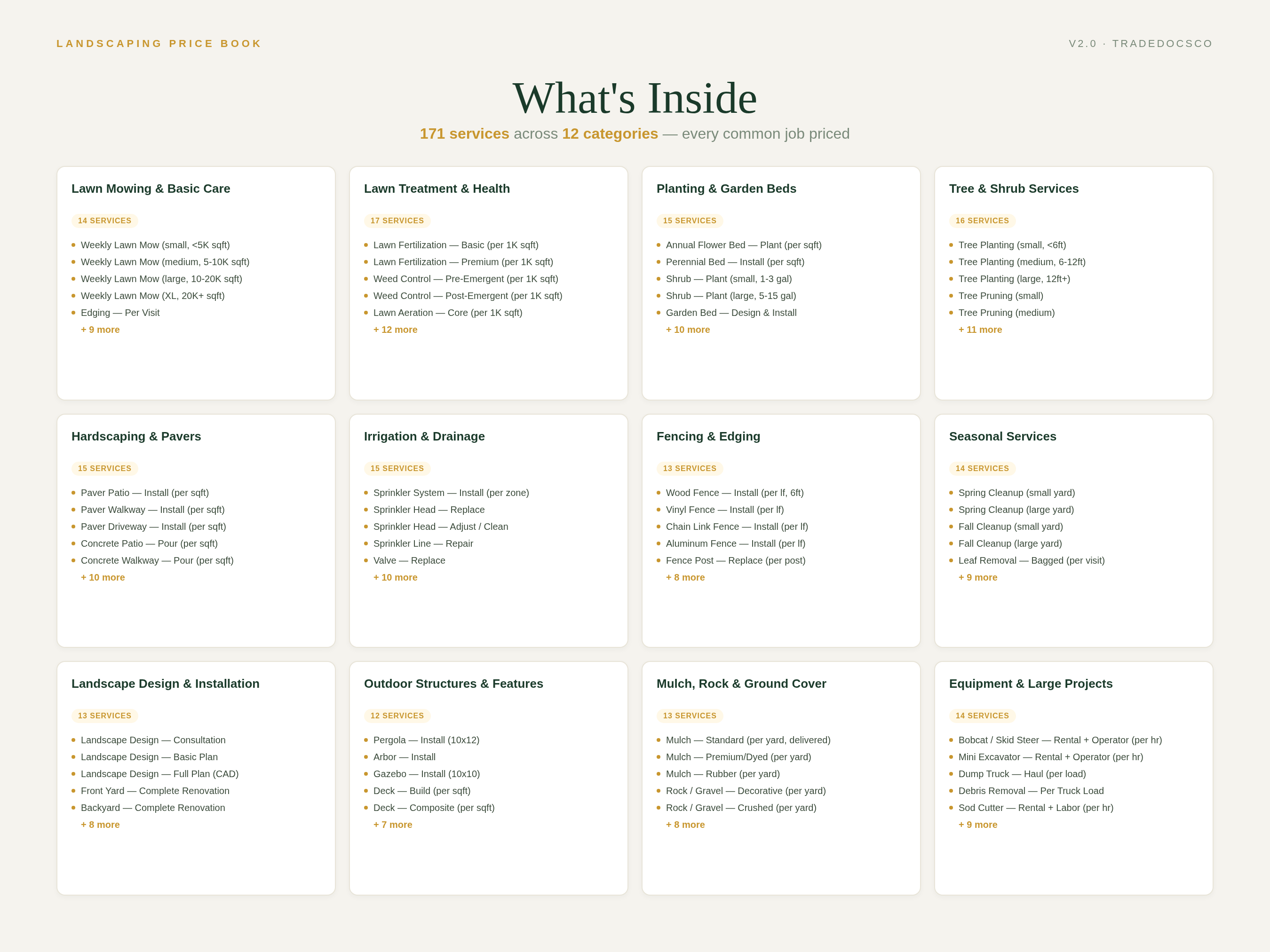Expand '+ 9 more' in Seasonal Services

click(978, 577)
